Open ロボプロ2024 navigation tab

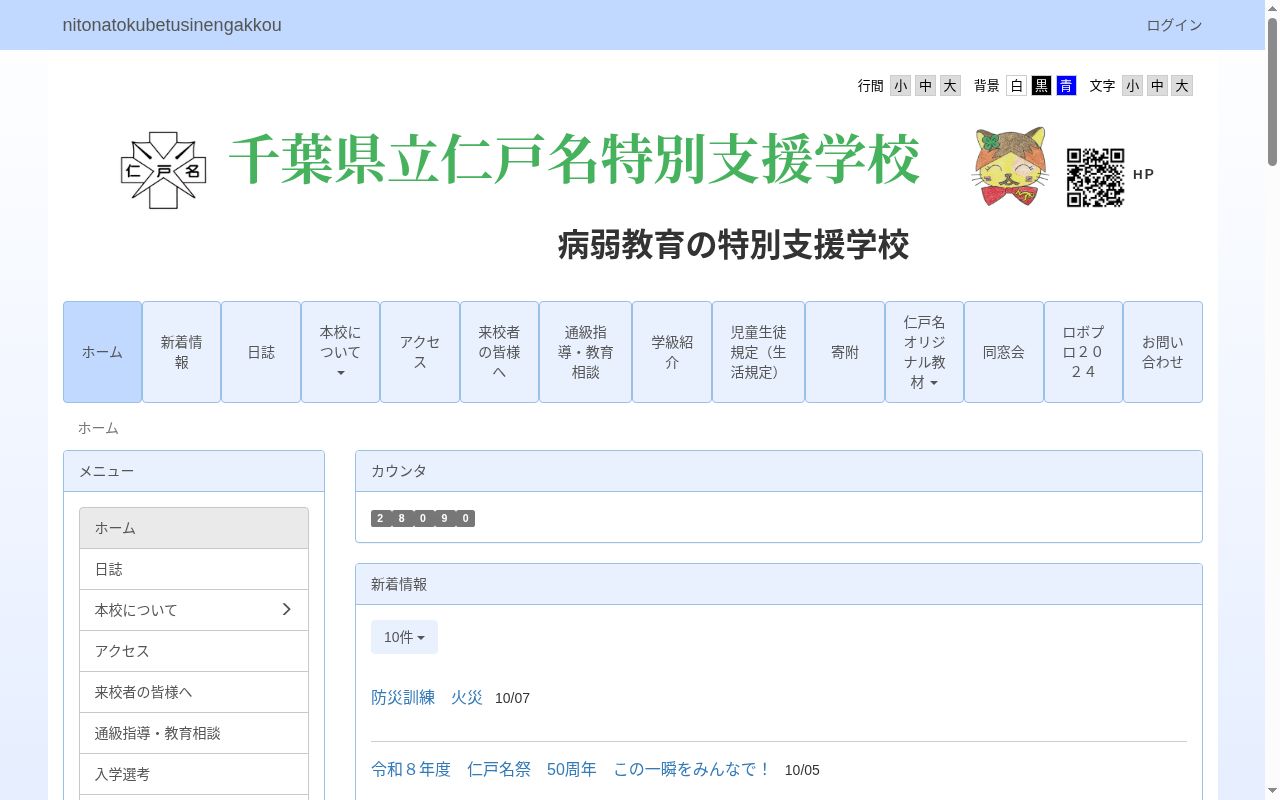click(x=1083, y=352)
